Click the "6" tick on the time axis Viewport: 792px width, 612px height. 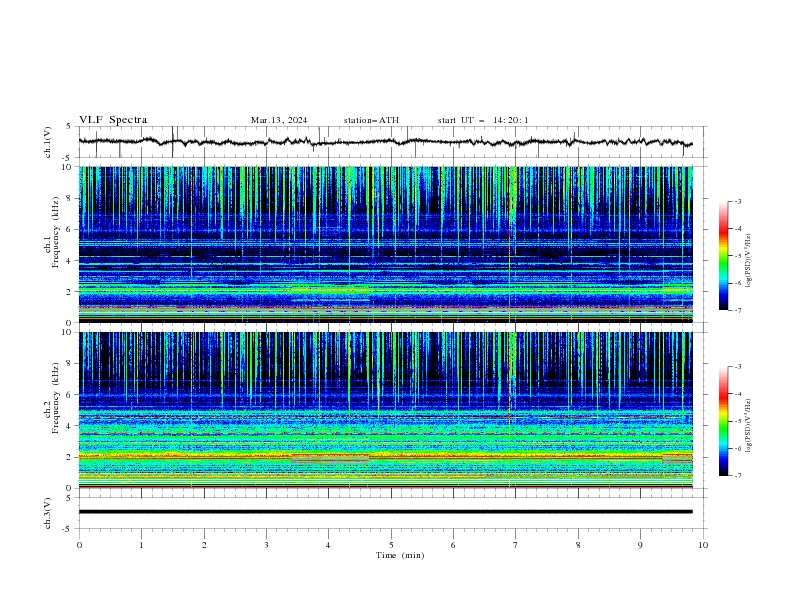453,545
